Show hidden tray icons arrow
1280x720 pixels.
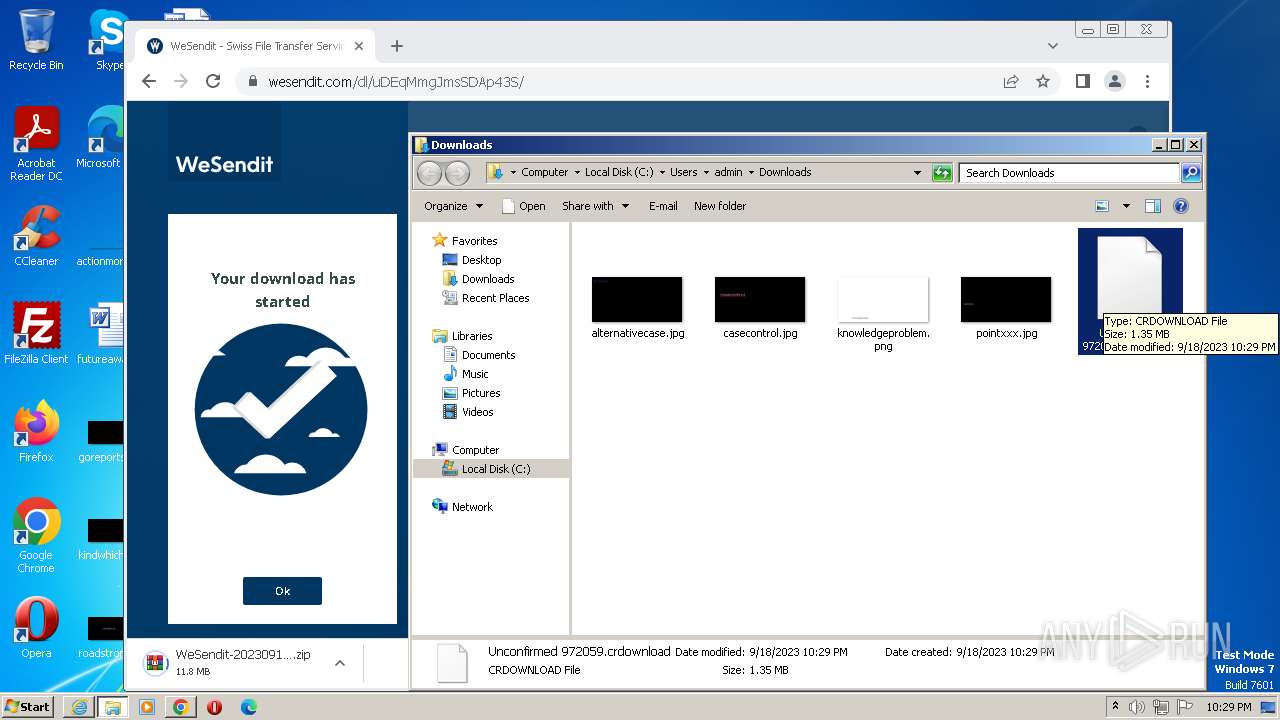[x=1114, y=707]
